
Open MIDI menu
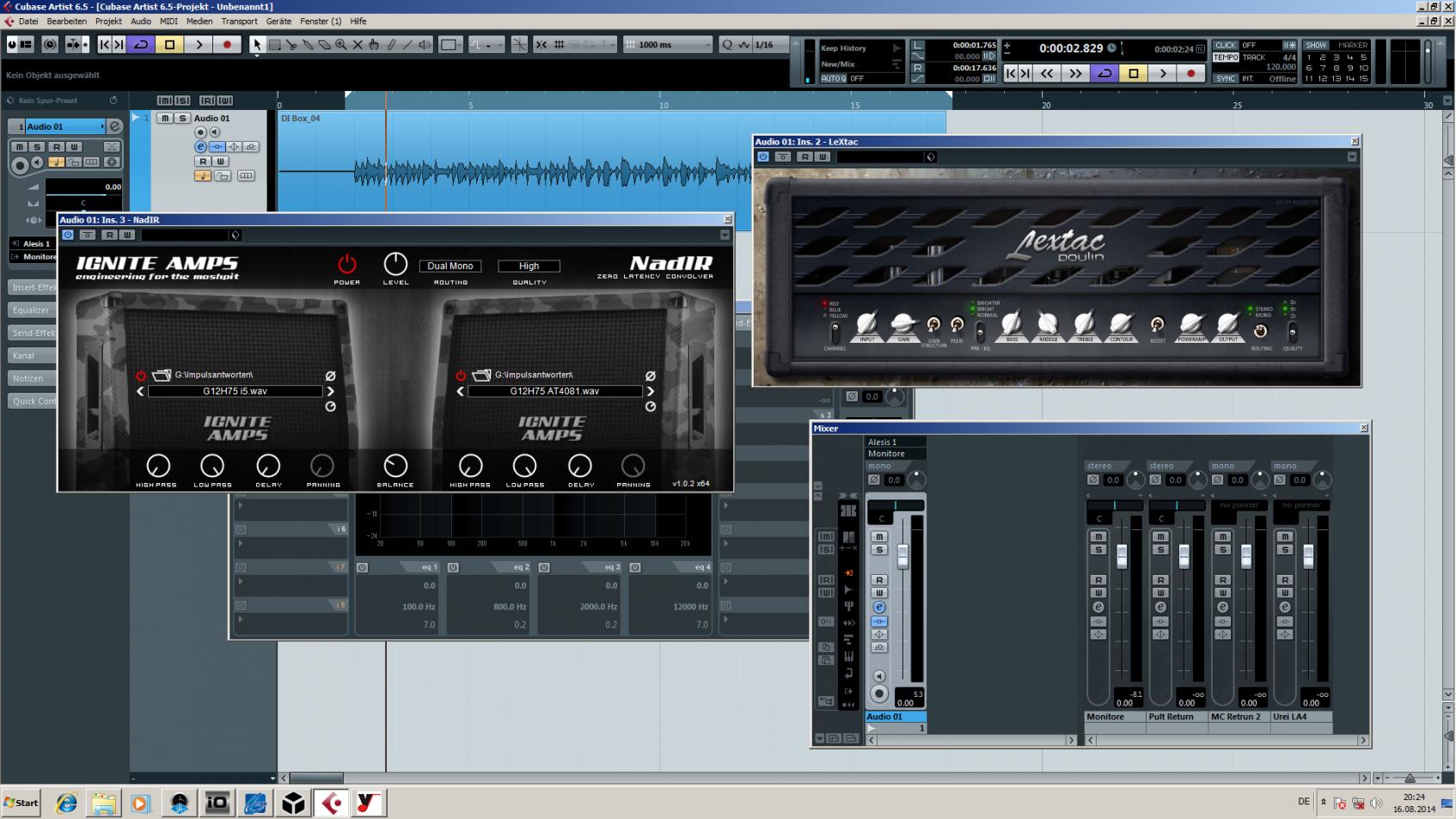168,21
